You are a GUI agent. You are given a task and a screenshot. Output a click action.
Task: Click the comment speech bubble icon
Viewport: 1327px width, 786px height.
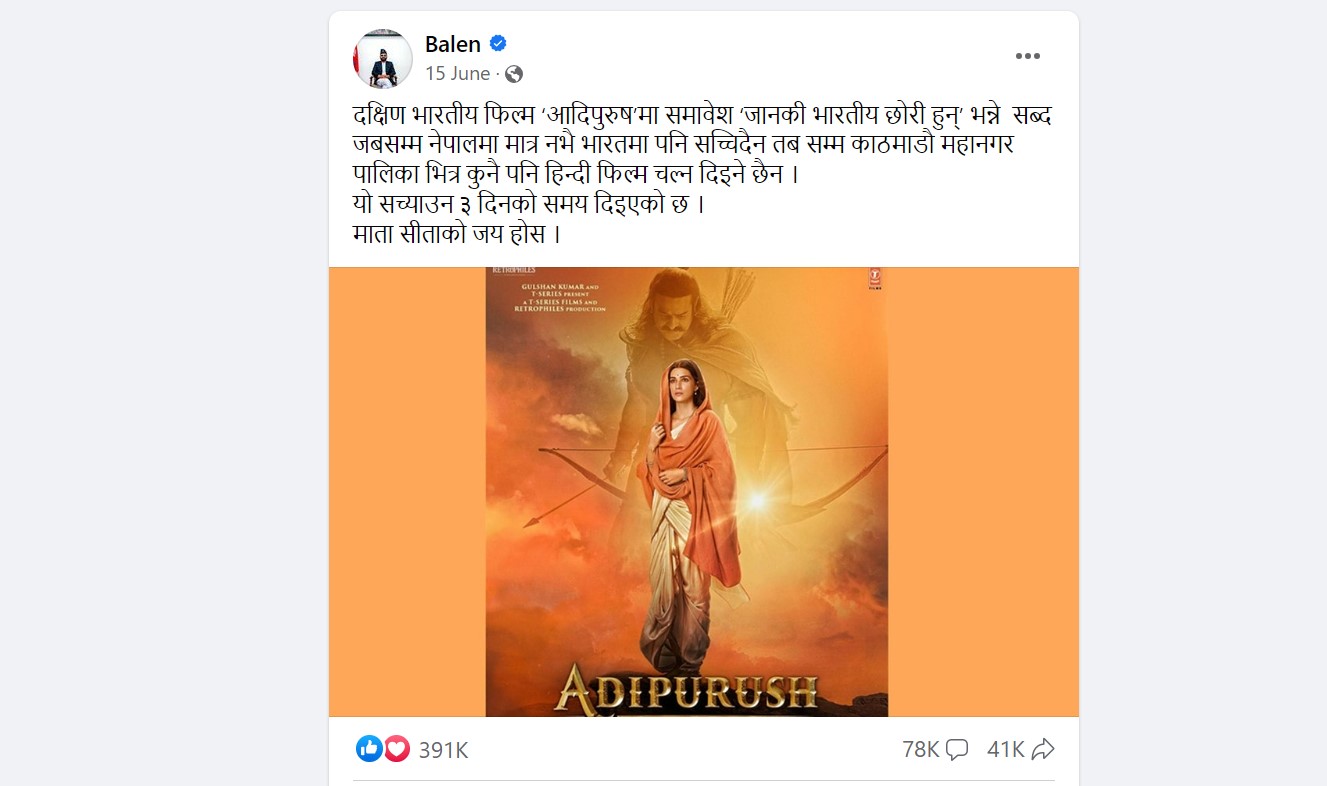[x=957, y=749]
